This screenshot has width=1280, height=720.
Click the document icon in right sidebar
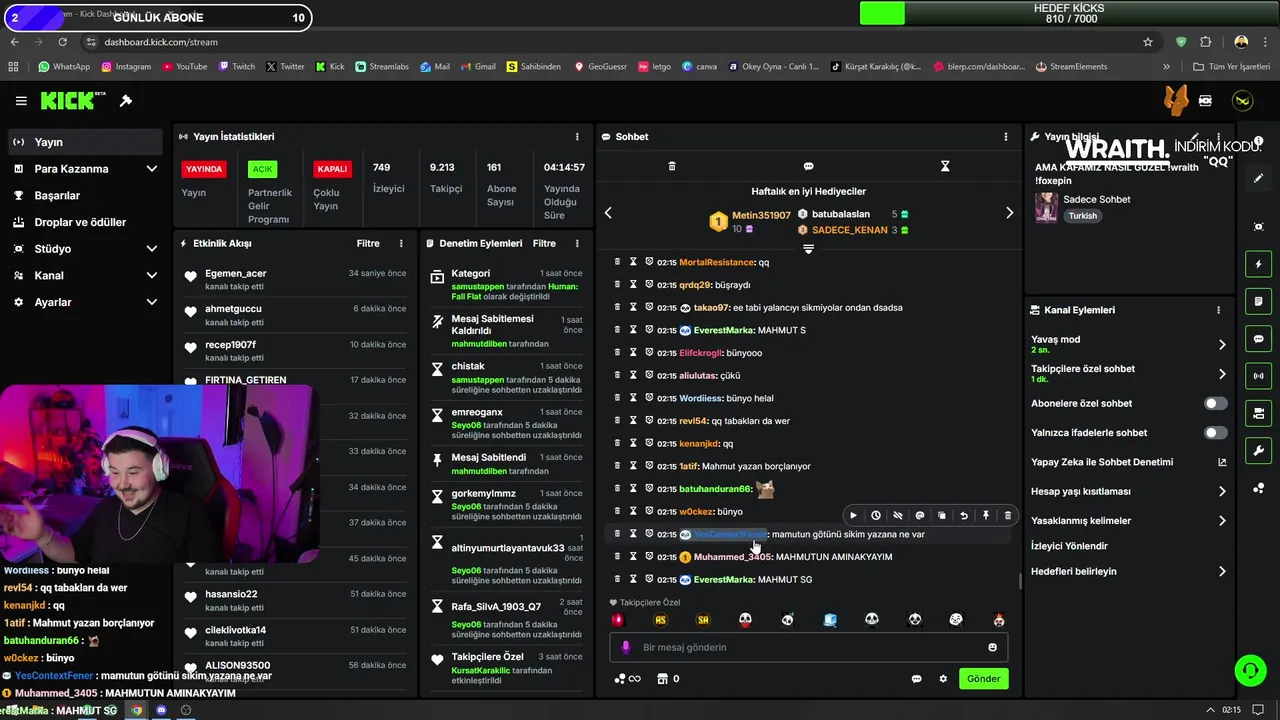coord(1259,301)
